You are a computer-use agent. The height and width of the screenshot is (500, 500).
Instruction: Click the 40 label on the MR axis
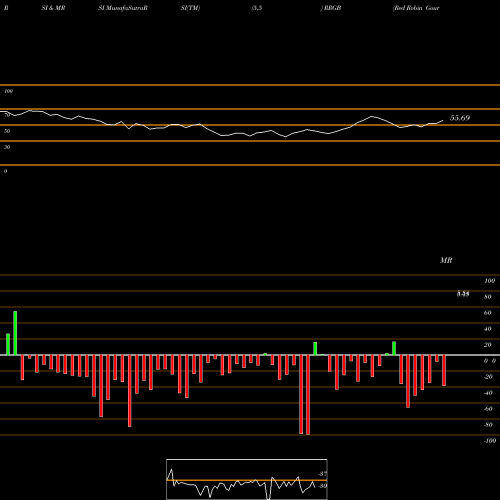point(488,329)
